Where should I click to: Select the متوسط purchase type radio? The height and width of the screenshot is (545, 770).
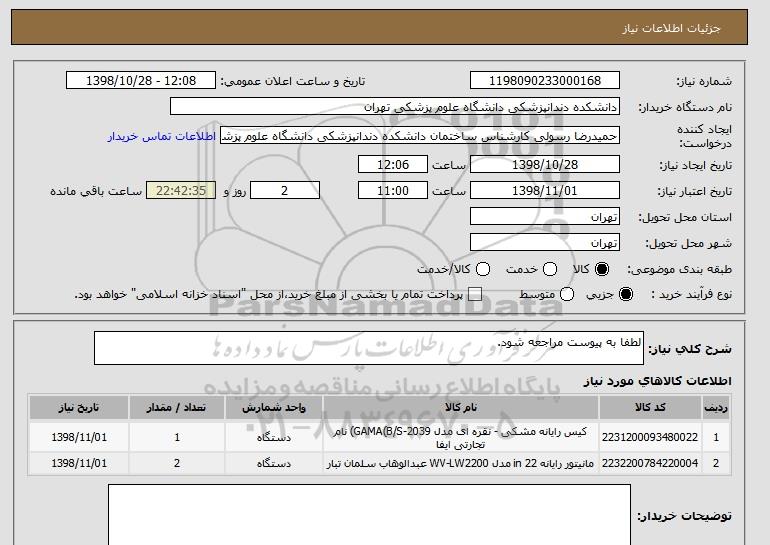pyautogui.click(x=567, y=294)
